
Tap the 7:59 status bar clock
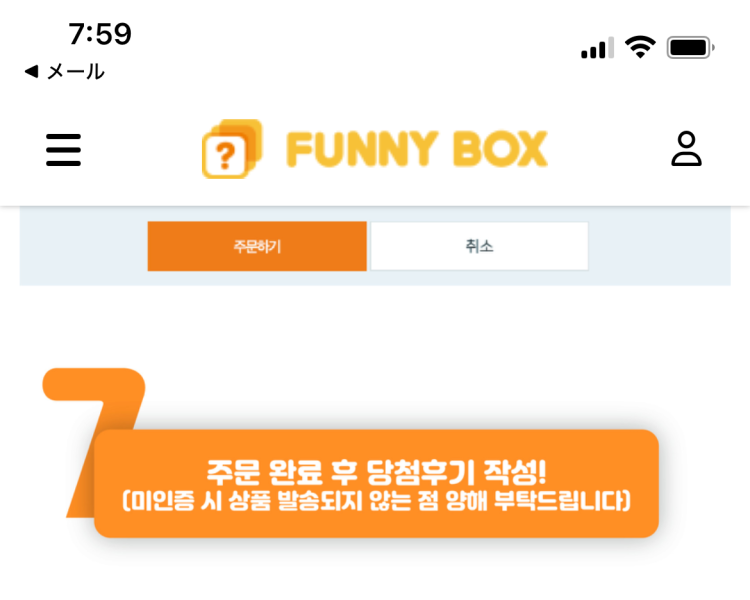click(100, 34)
